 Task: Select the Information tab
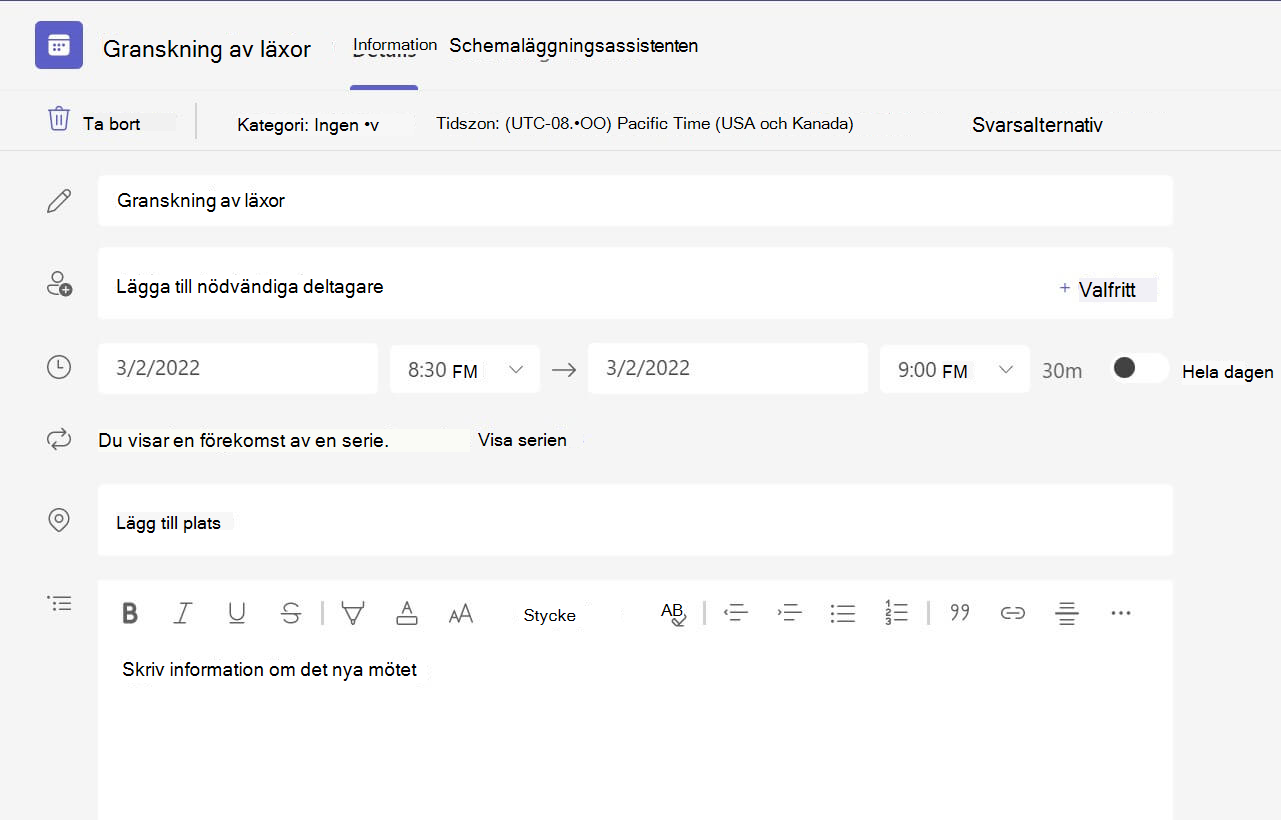(x=395, y=45)
